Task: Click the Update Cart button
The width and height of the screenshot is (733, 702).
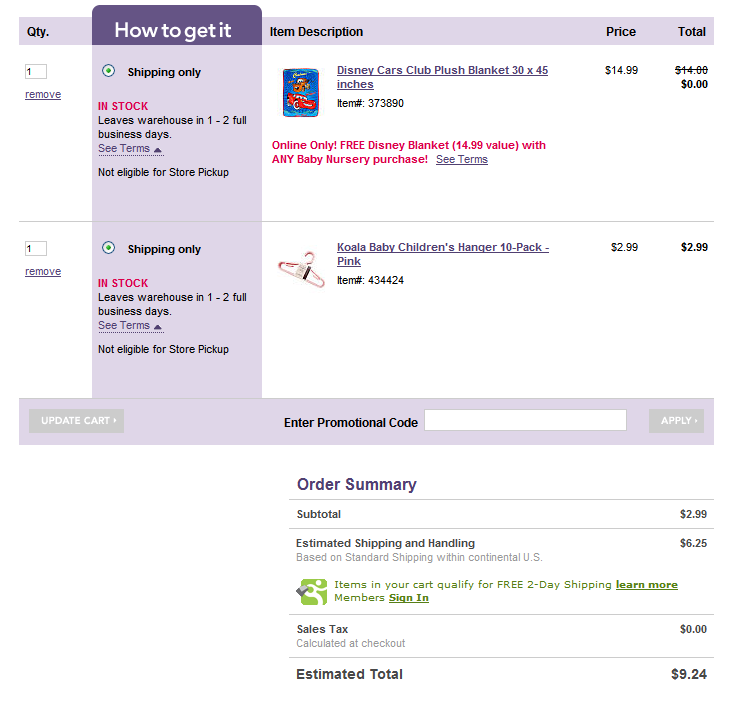Action: [x=76, y=421]
